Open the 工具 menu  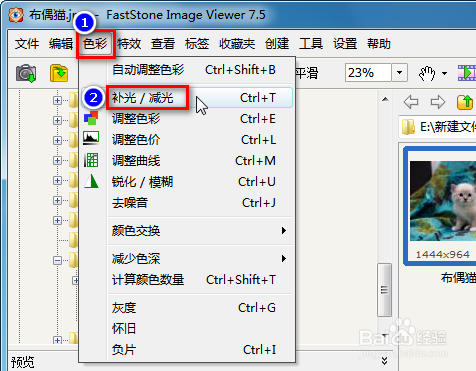[311, 44]
